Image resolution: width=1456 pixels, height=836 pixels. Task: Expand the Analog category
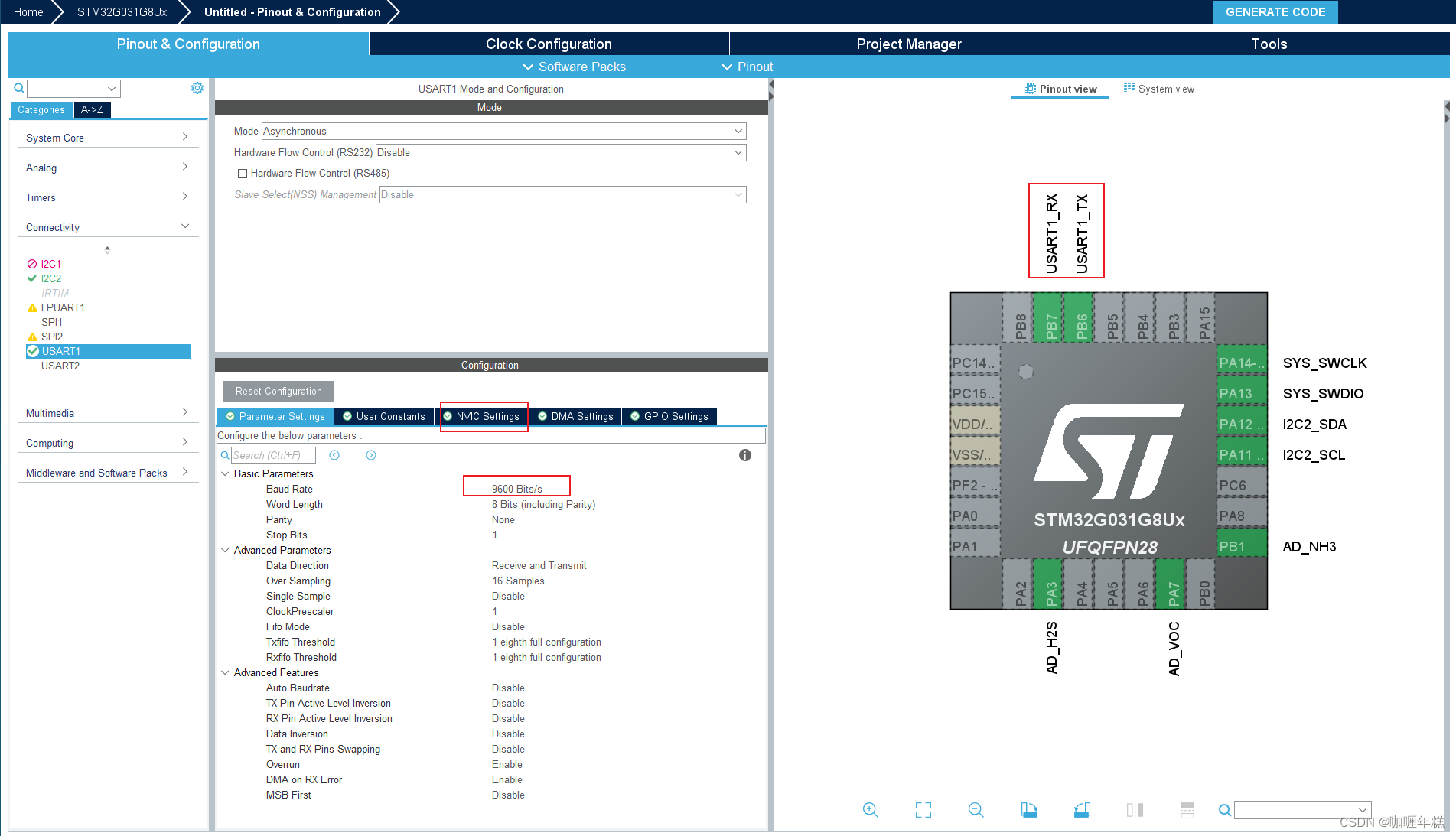tap(107, 168)
